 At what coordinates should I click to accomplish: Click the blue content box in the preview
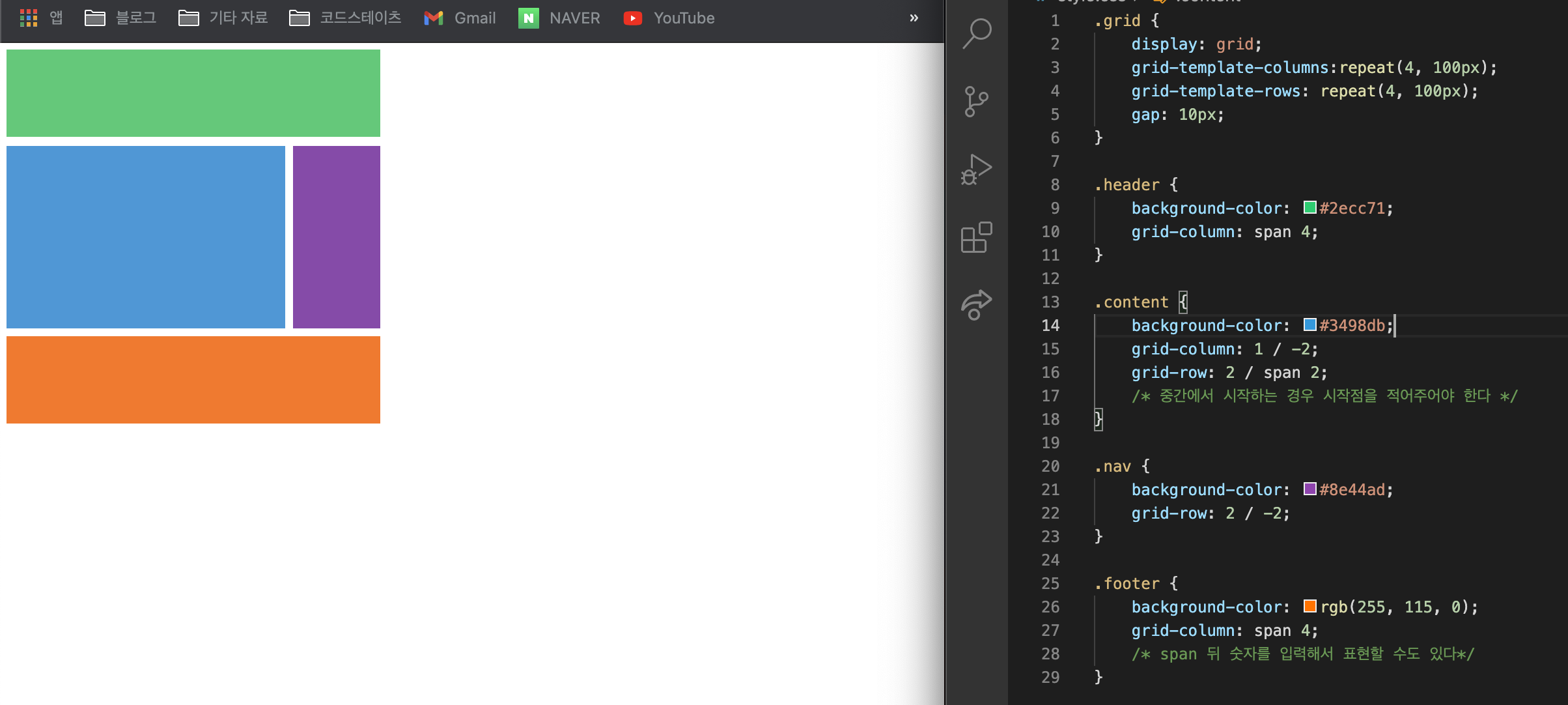coord(146,237)
